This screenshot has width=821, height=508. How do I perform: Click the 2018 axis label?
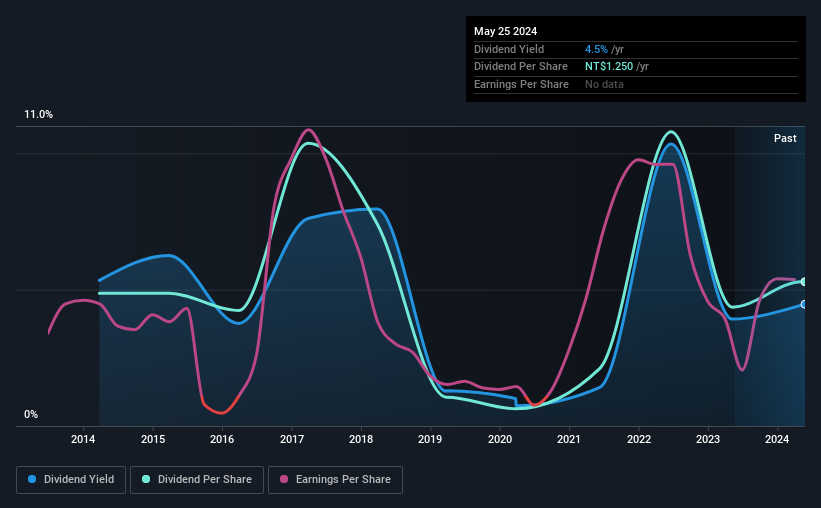point(361,439)
